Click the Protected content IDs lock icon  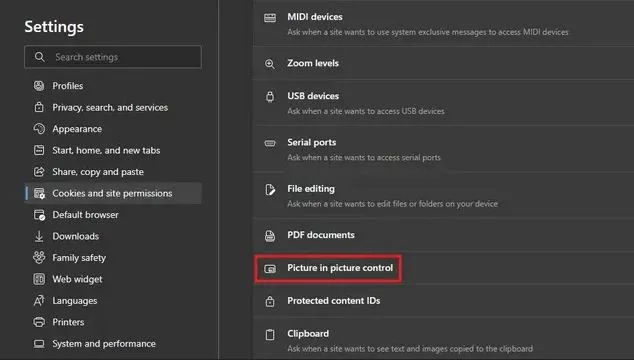coord(270,301)
